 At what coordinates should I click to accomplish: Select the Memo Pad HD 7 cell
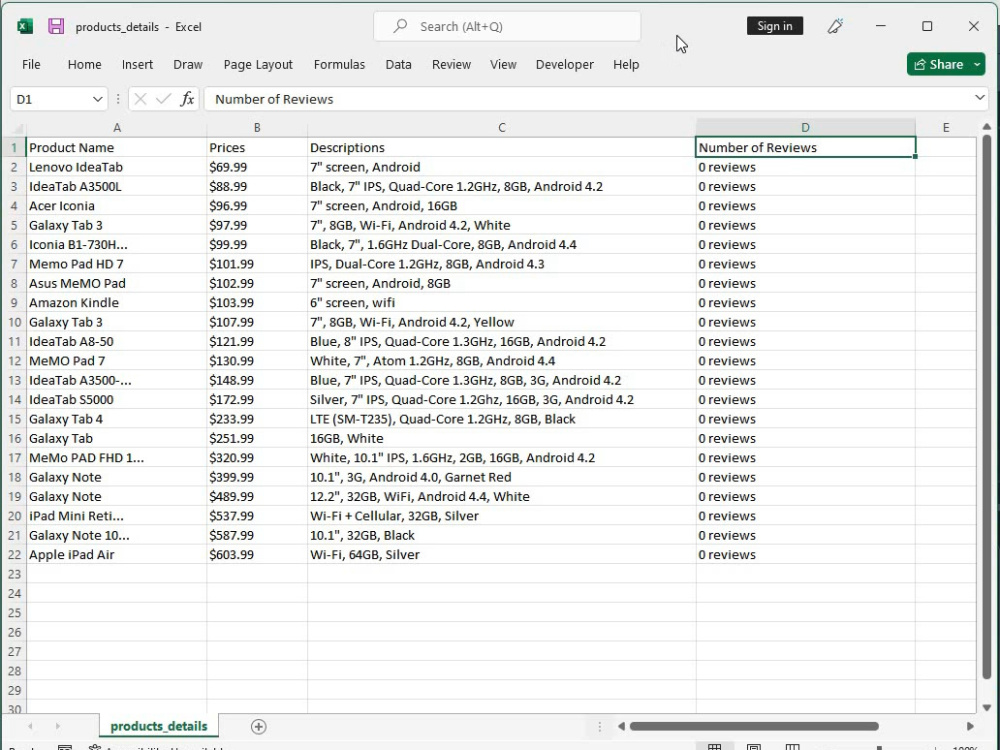point(117,264)
